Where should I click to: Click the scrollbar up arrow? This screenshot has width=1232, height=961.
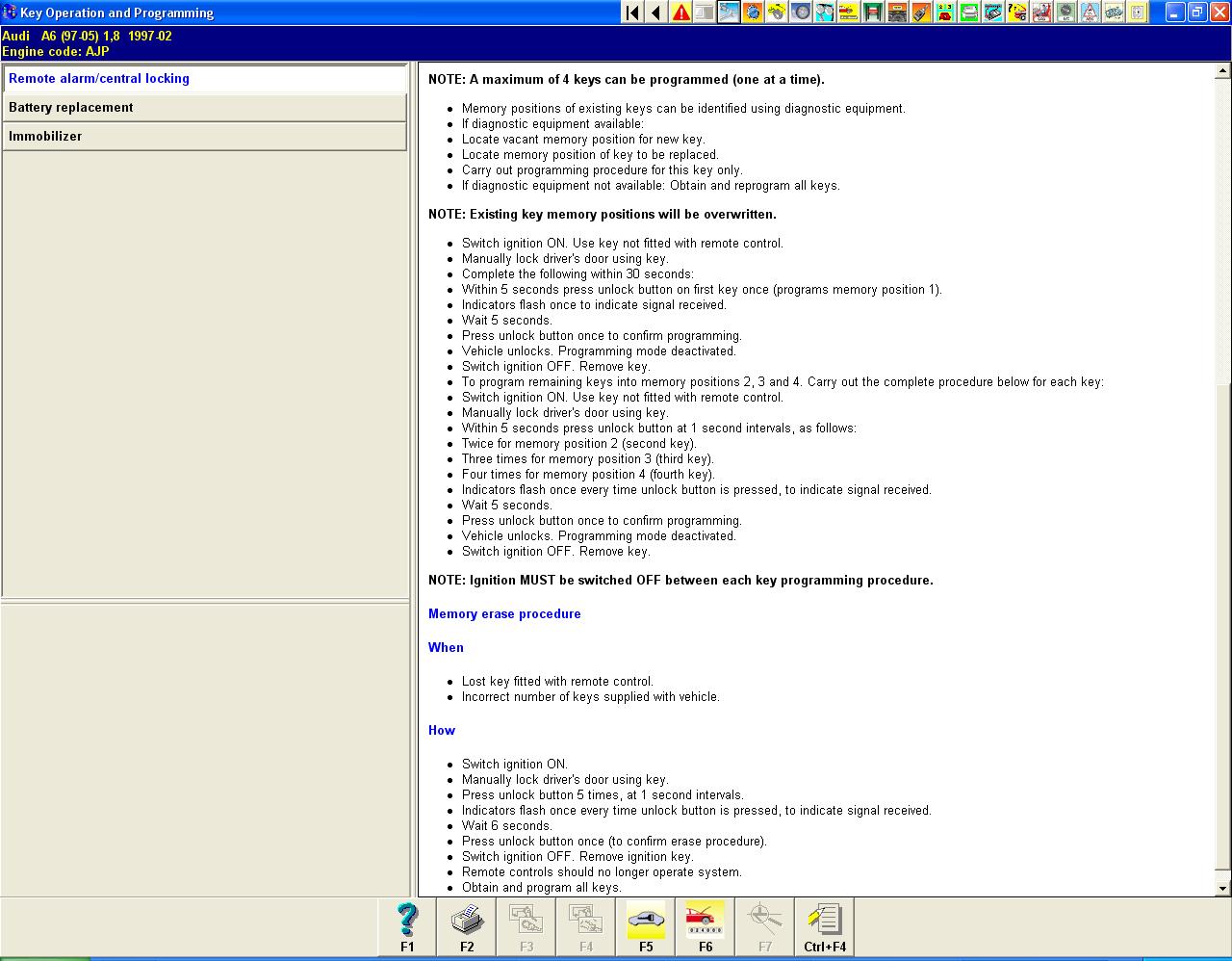[x=1223, y=71]
